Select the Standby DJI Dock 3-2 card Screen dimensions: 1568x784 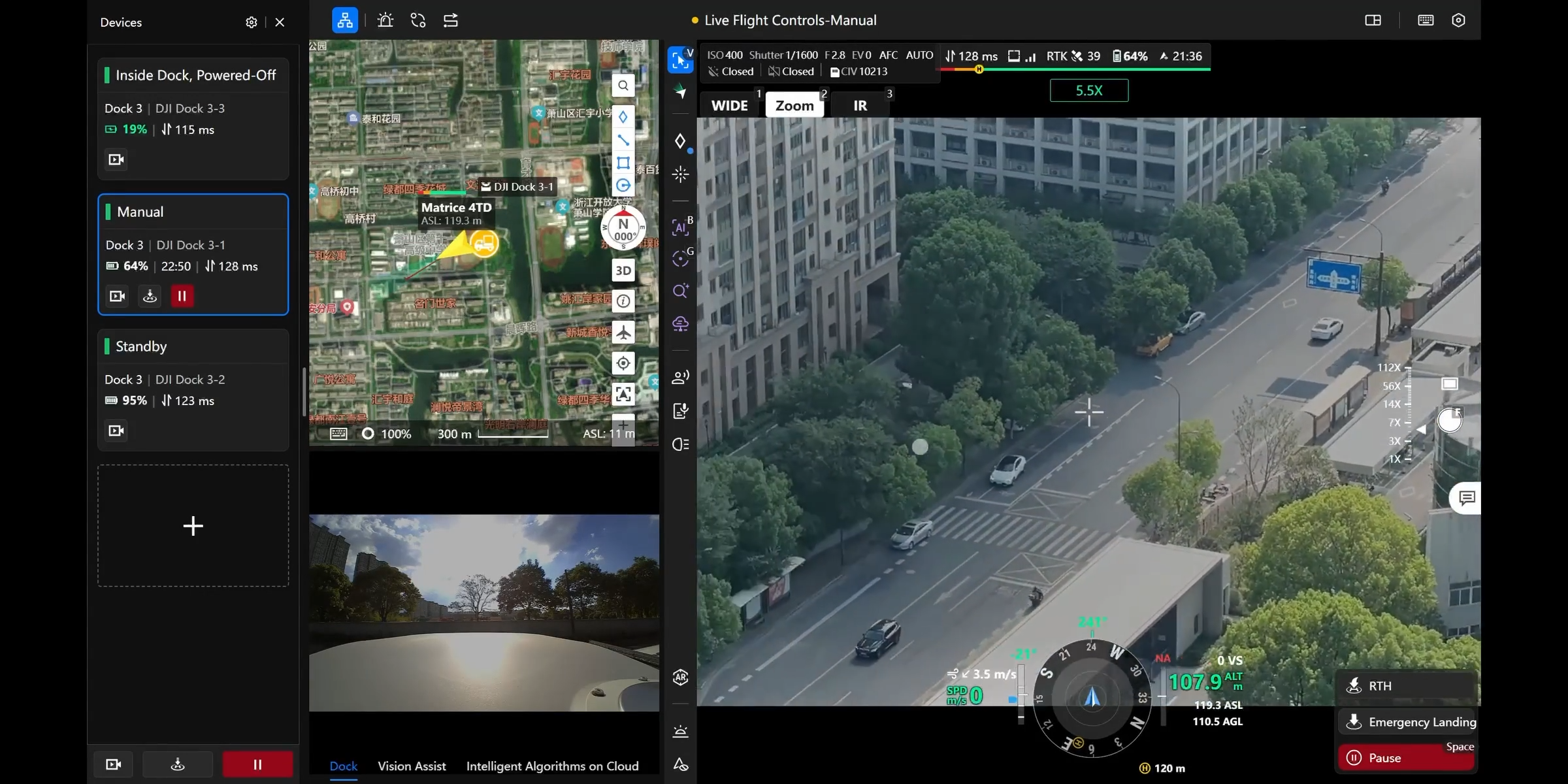click(x=193, y=379)
